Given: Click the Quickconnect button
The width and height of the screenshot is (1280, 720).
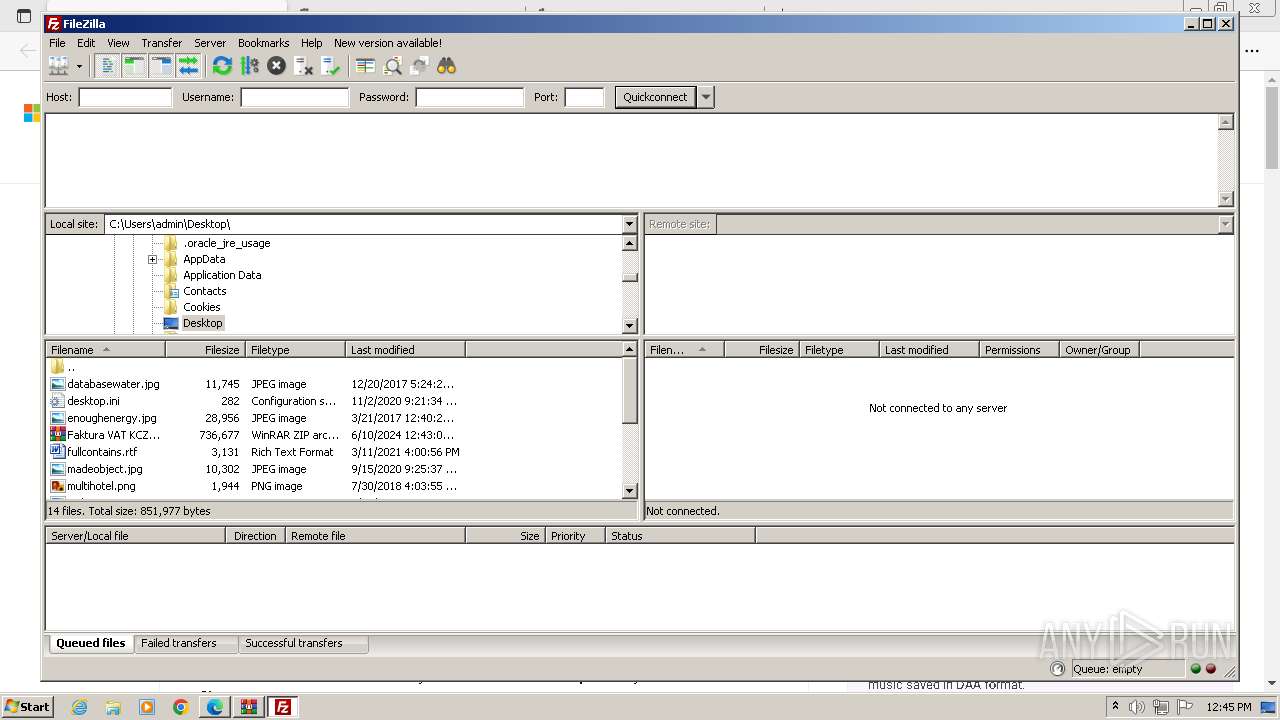Looking at the screenshot, I should point(655,97).
